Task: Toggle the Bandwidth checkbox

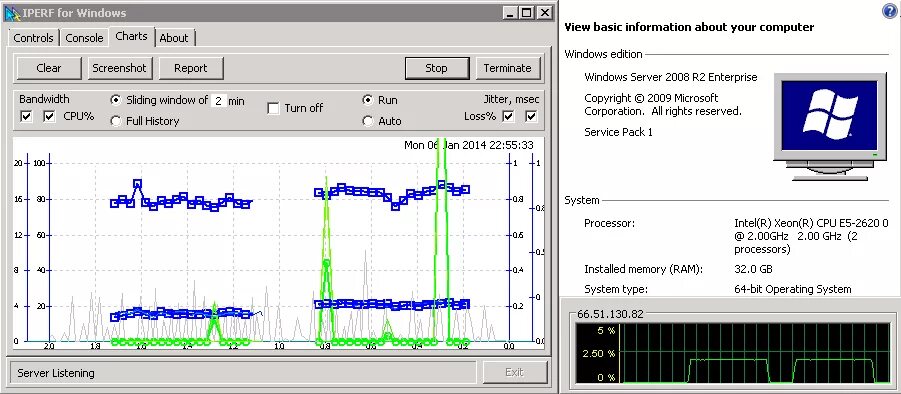Action: [x=26, y=117]
